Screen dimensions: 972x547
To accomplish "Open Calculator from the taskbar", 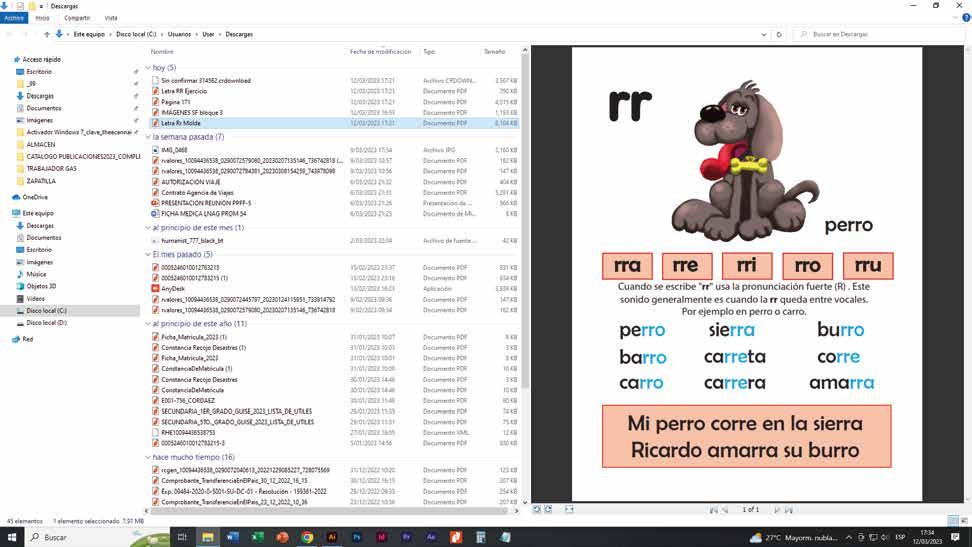I will (480, 537).
